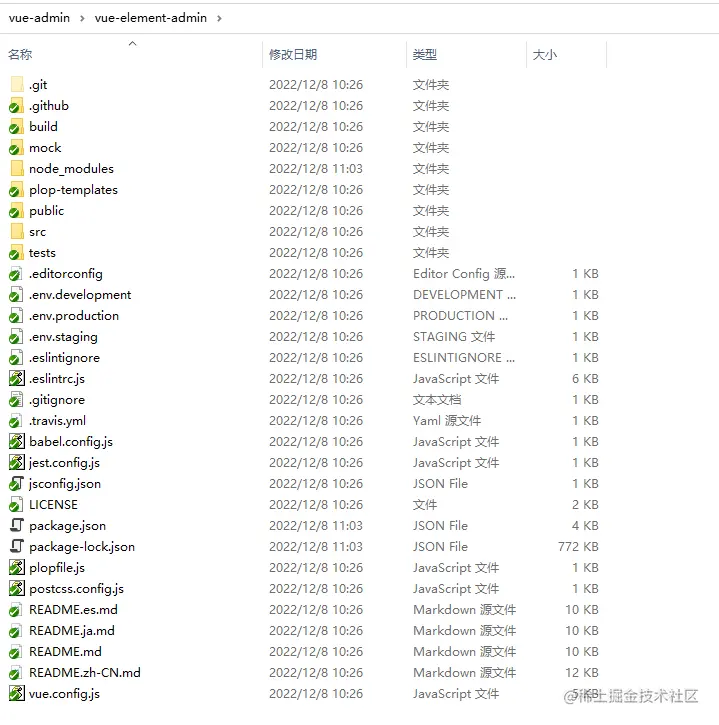Click the vue.config.js file icon

pyautogui.click(x=17, y=694)
